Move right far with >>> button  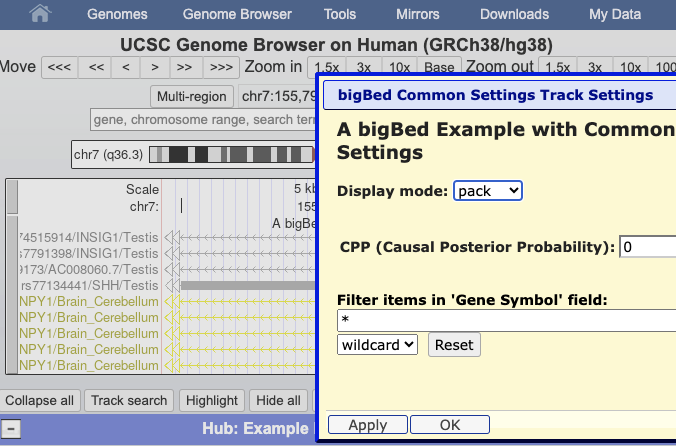[x=221, y=67]
